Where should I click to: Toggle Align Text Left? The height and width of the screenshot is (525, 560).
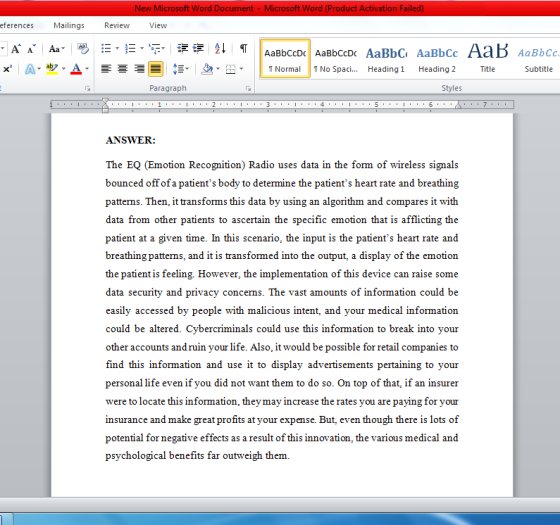[x=106, y=69]
